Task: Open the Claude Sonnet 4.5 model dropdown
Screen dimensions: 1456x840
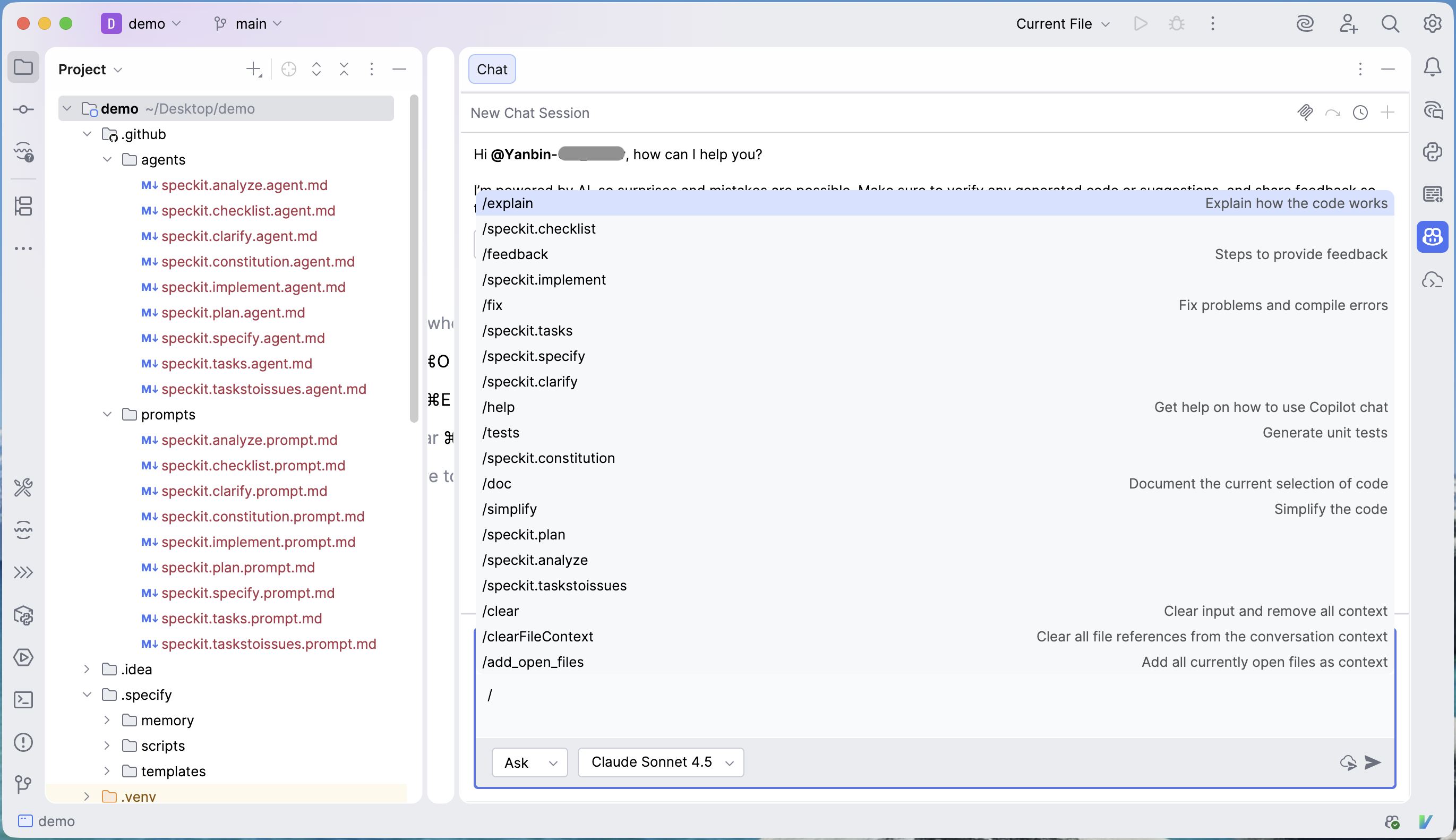Action: tap(661, 762)
